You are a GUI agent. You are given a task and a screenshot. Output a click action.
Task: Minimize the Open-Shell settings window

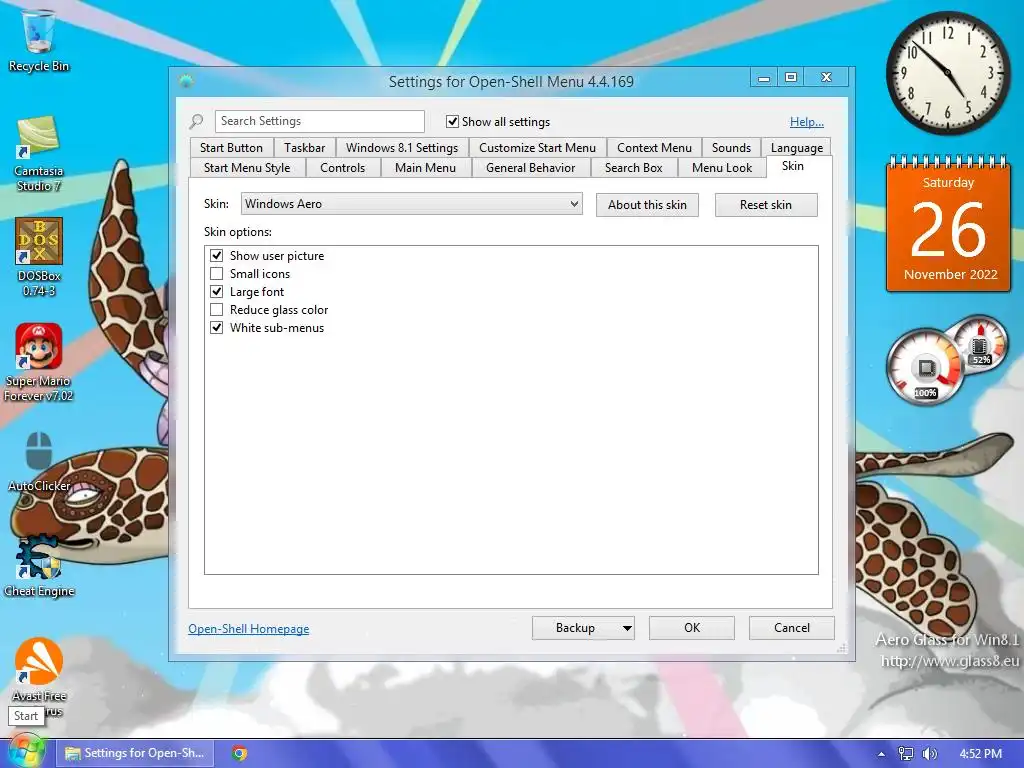pos(763,78)
